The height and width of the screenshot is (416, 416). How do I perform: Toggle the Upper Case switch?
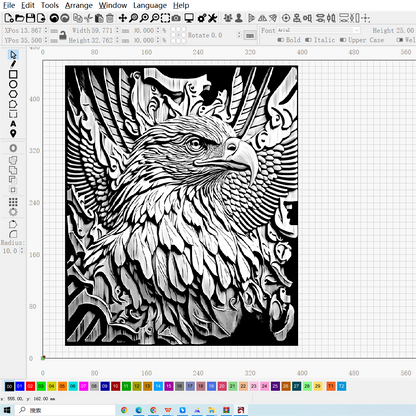[x=343, y=40]
